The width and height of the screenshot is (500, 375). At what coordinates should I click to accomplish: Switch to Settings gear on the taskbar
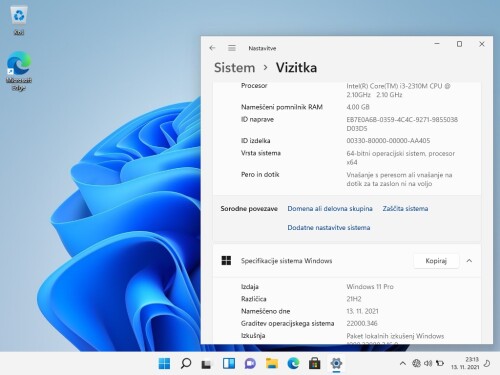tap(336, 363)
